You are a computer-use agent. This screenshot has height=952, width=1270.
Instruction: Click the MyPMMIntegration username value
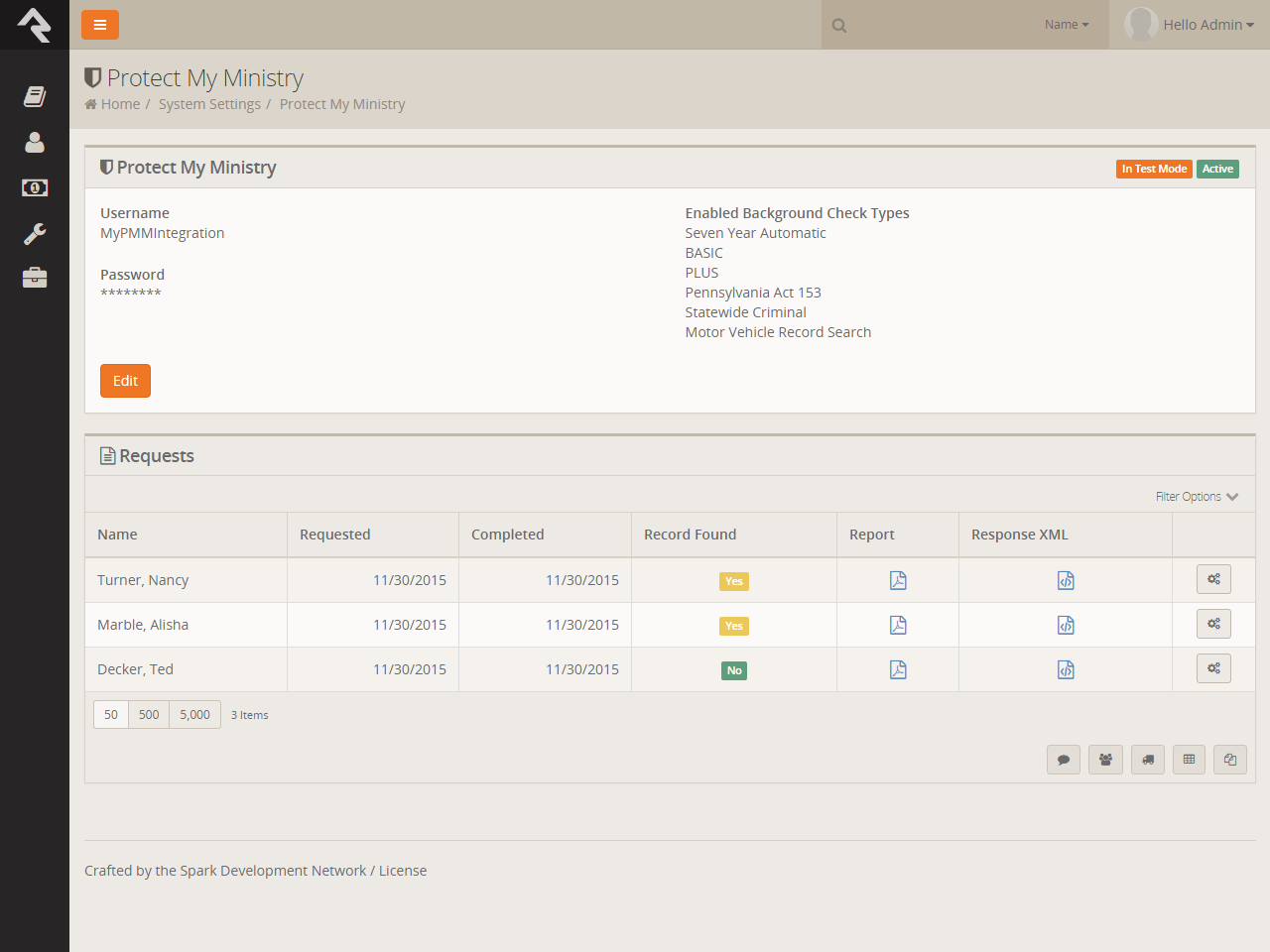[x=163, y=233]
